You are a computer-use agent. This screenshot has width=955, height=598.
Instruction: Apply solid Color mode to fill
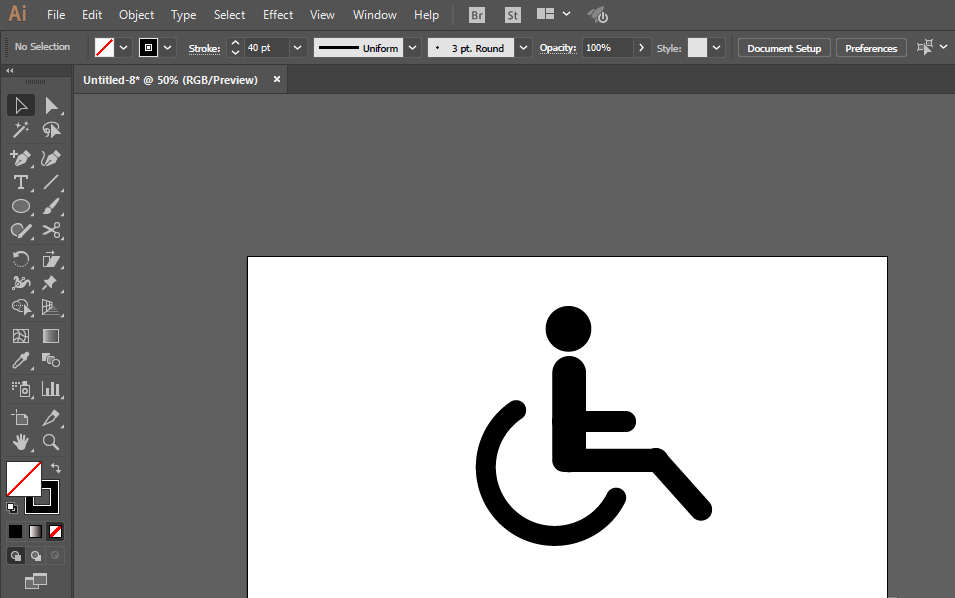coord(15,532)
